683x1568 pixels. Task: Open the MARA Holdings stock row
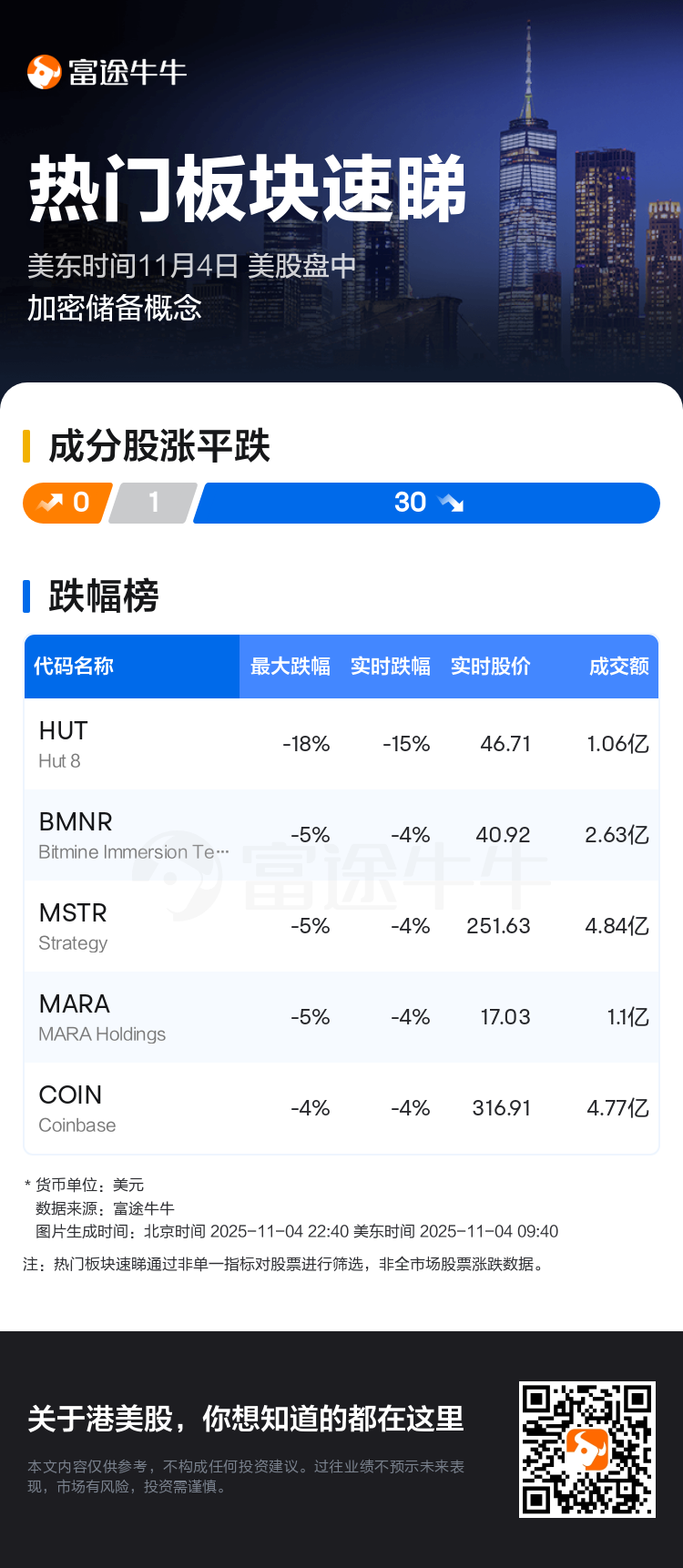click(x=341, y=1017)
